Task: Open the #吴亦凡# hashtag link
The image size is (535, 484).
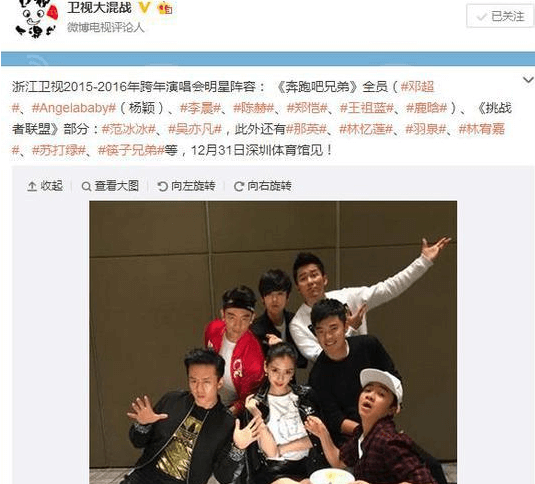Action: (195, 129)
